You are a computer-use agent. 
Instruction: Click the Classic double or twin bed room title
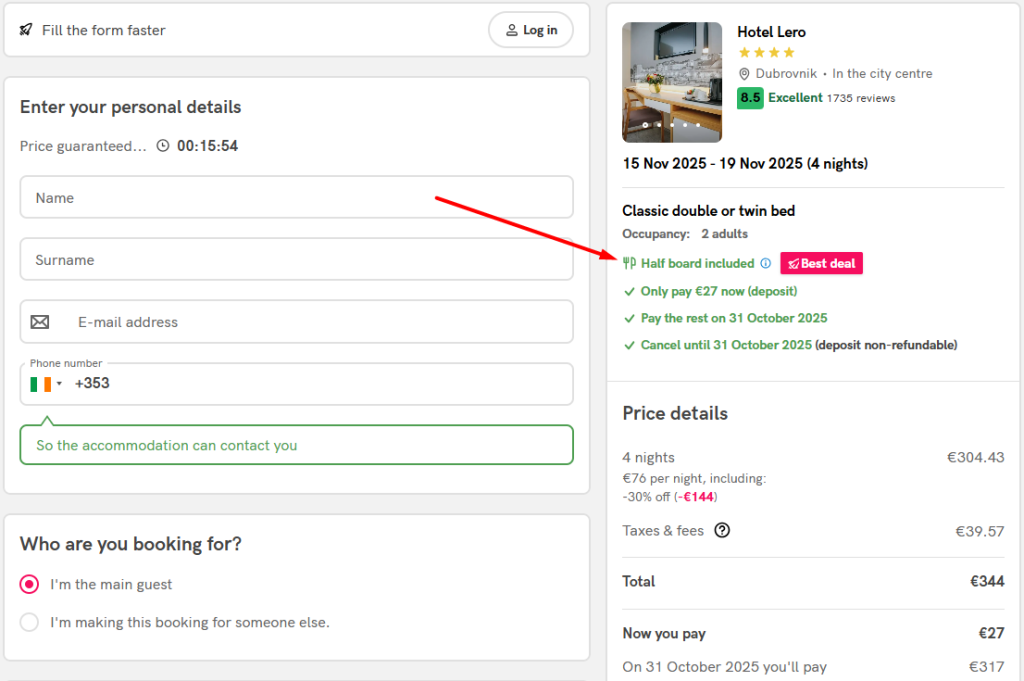pos(709,211)
